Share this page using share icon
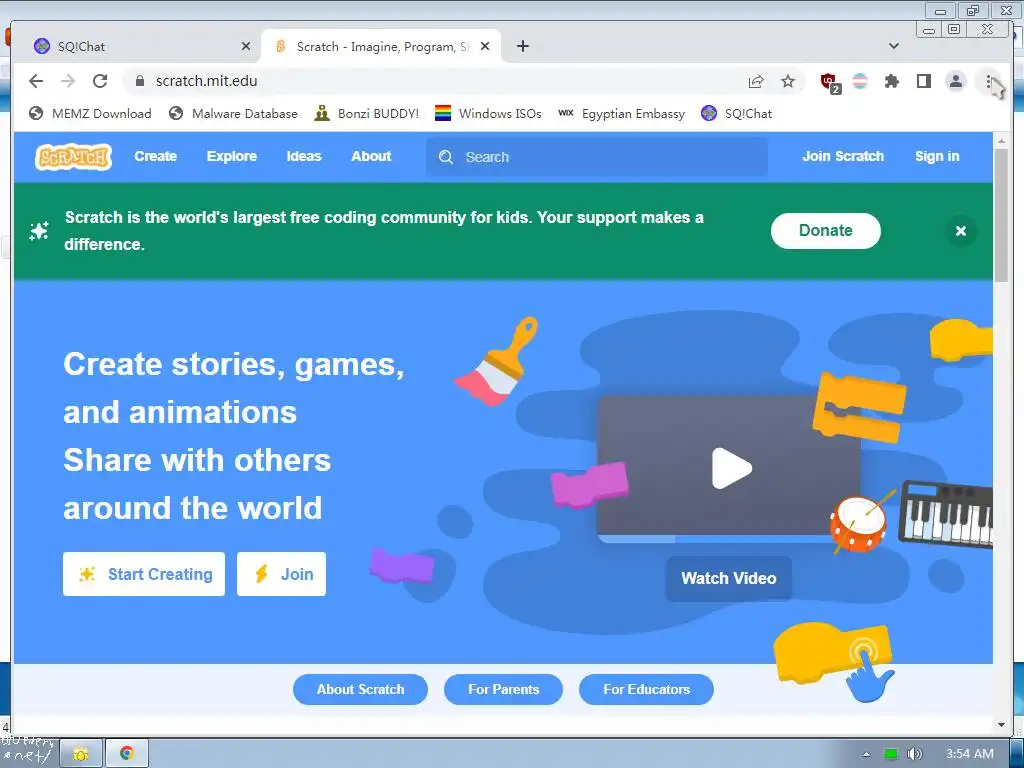 [756, 81]
